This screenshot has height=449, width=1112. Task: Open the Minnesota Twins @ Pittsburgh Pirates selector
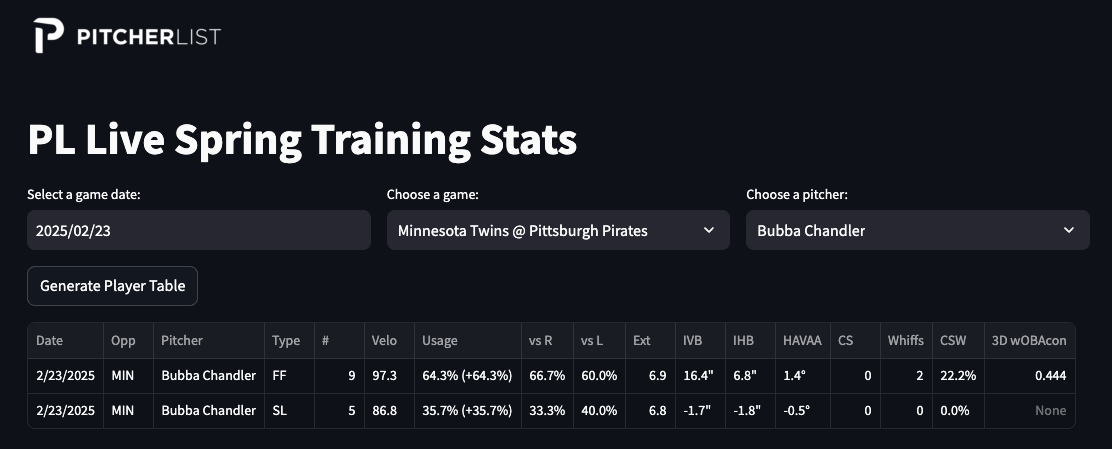click(558, 230)
